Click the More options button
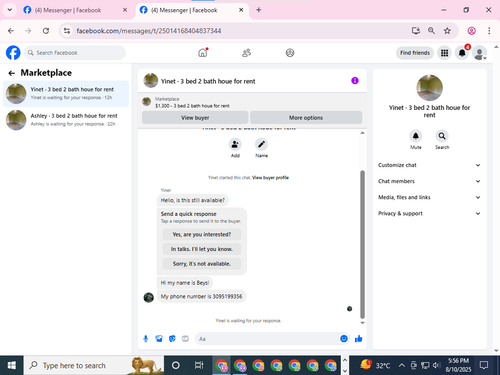 point(306,118)
